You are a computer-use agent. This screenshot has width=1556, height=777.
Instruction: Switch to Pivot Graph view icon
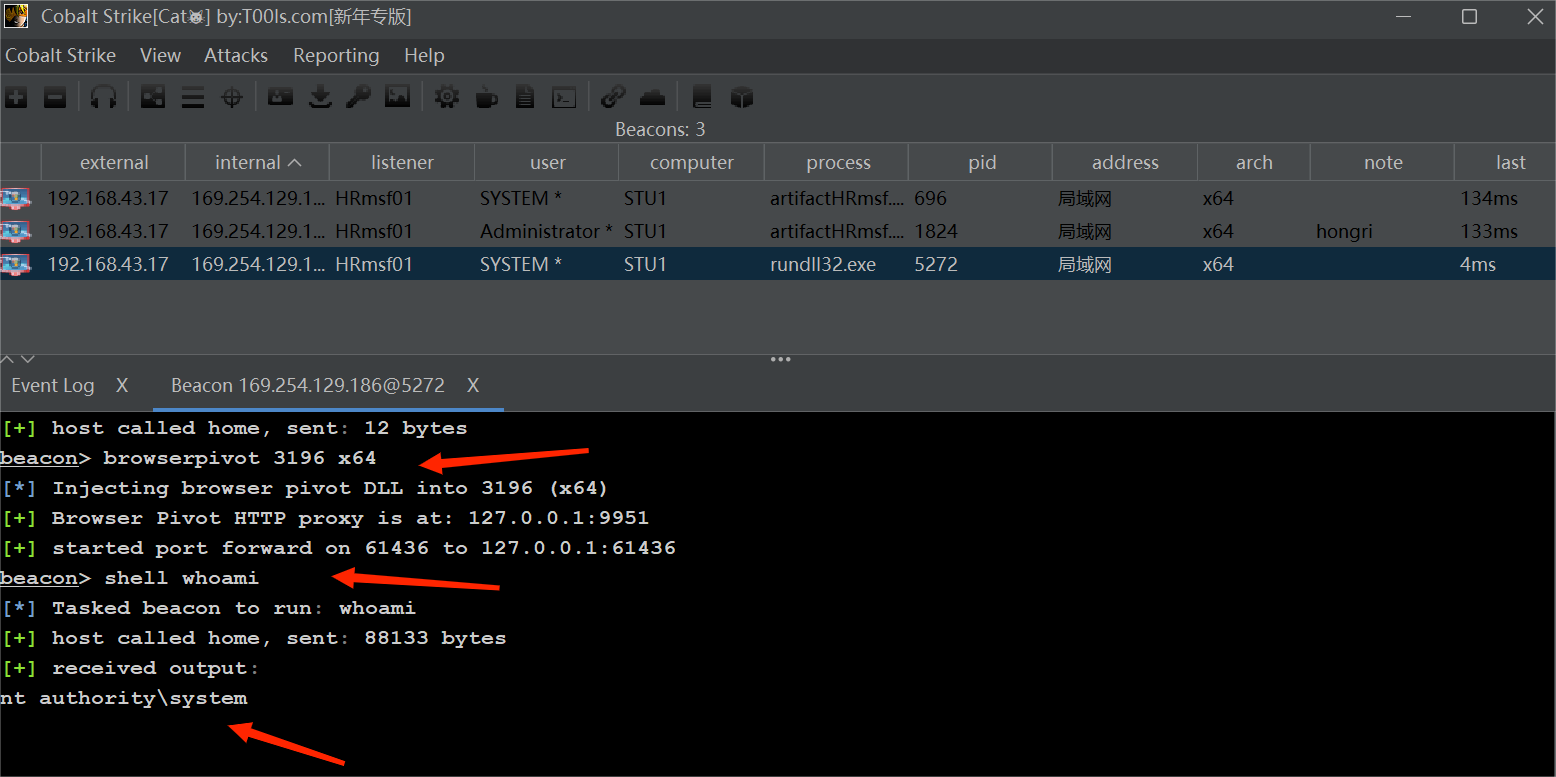point(152,97)
